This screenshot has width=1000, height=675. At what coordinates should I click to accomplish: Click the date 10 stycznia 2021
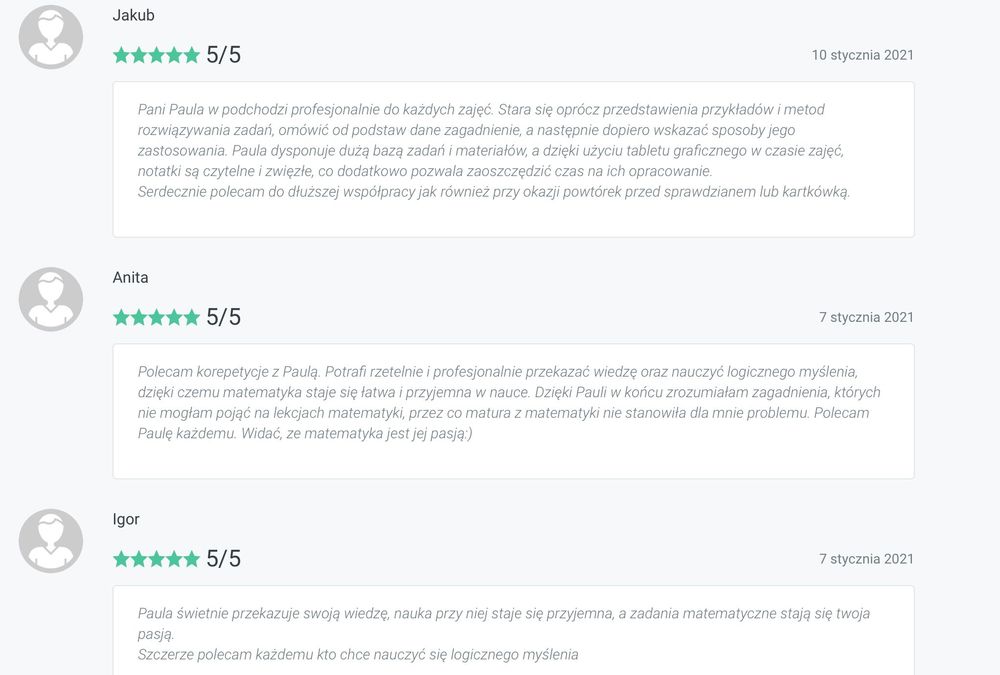click(862, 55)
